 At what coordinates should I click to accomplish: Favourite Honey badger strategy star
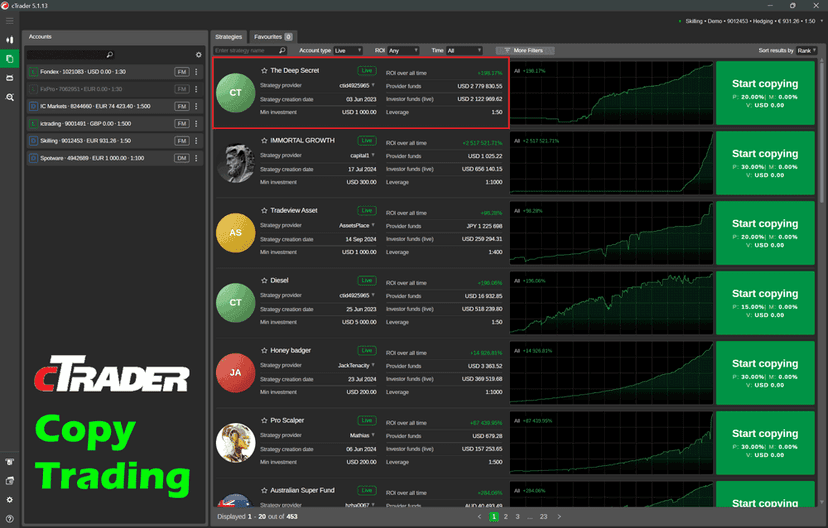pyautogui.click(x=264, y=350)
